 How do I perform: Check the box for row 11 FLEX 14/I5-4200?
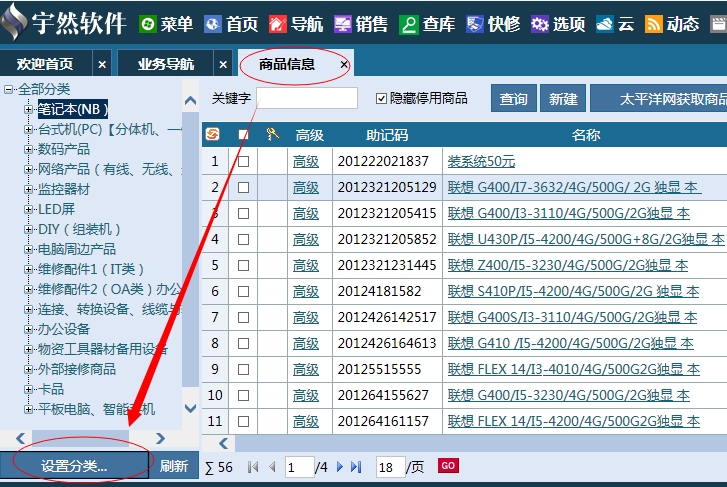pyautogui.click(x=243, y=421)
